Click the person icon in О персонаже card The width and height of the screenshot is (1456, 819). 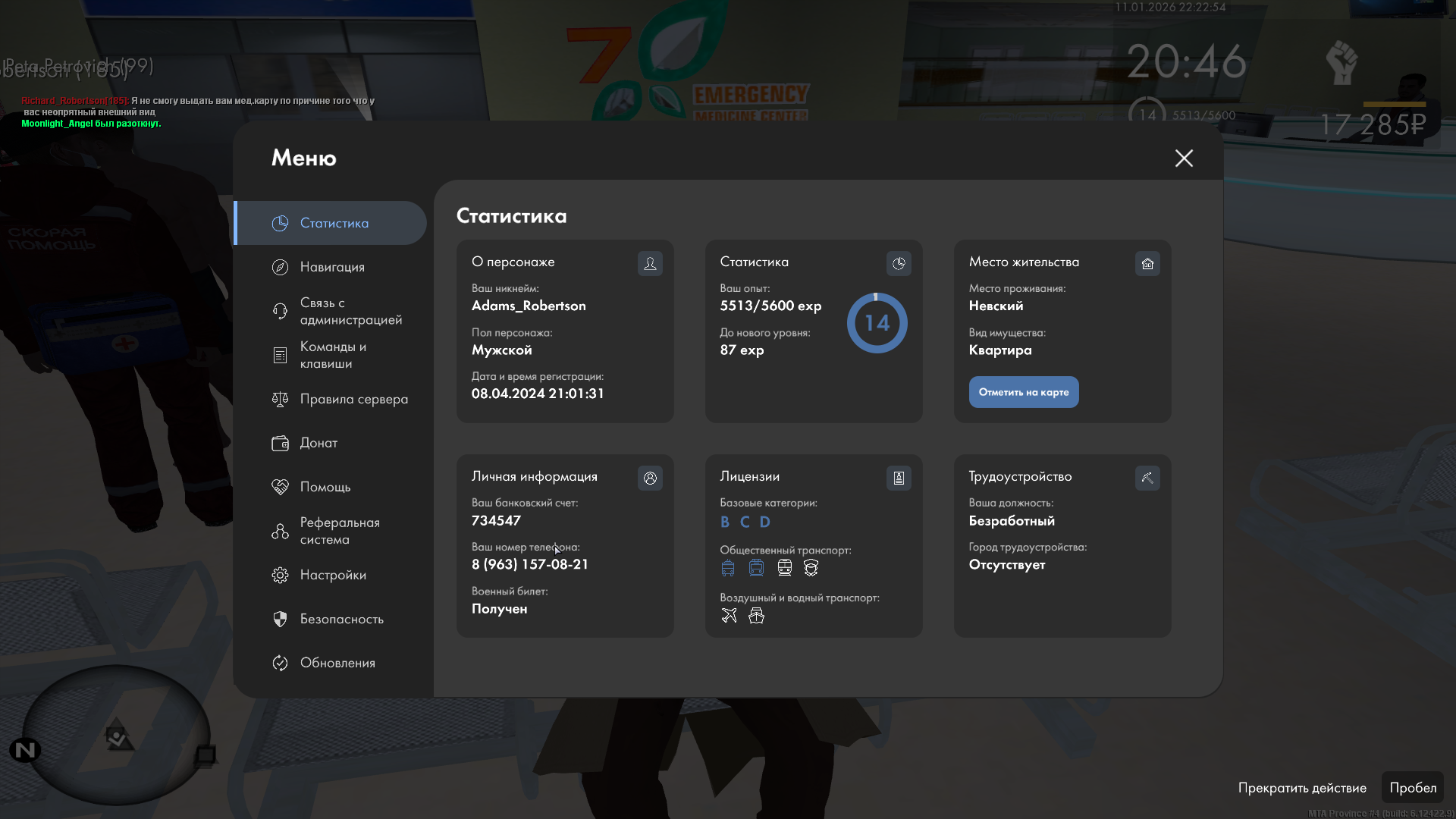click(x=650, y=264)
